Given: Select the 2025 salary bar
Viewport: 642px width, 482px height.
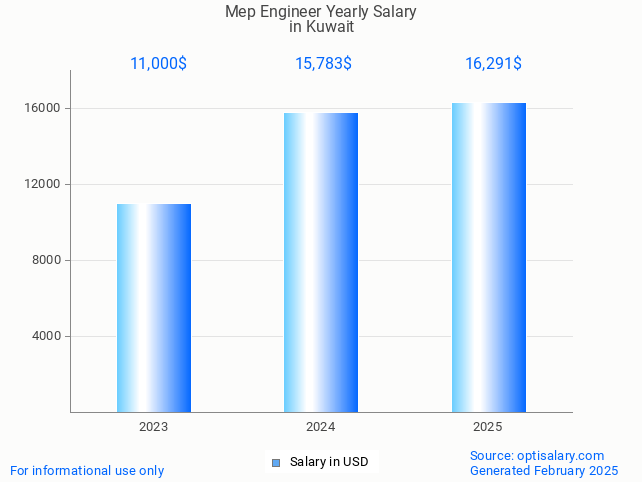Looking at the screenshot, I should click(488, 257).
